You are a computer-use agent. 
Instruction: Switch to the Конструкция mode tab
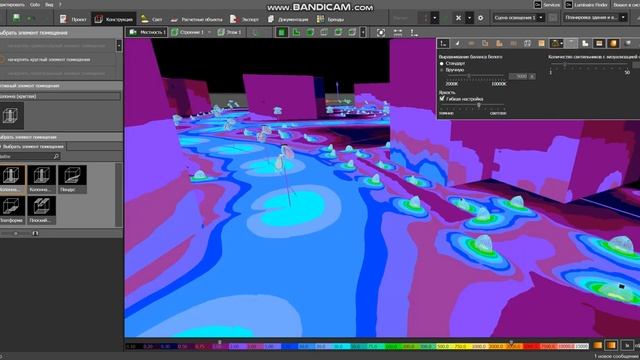(x=114, y=19)
